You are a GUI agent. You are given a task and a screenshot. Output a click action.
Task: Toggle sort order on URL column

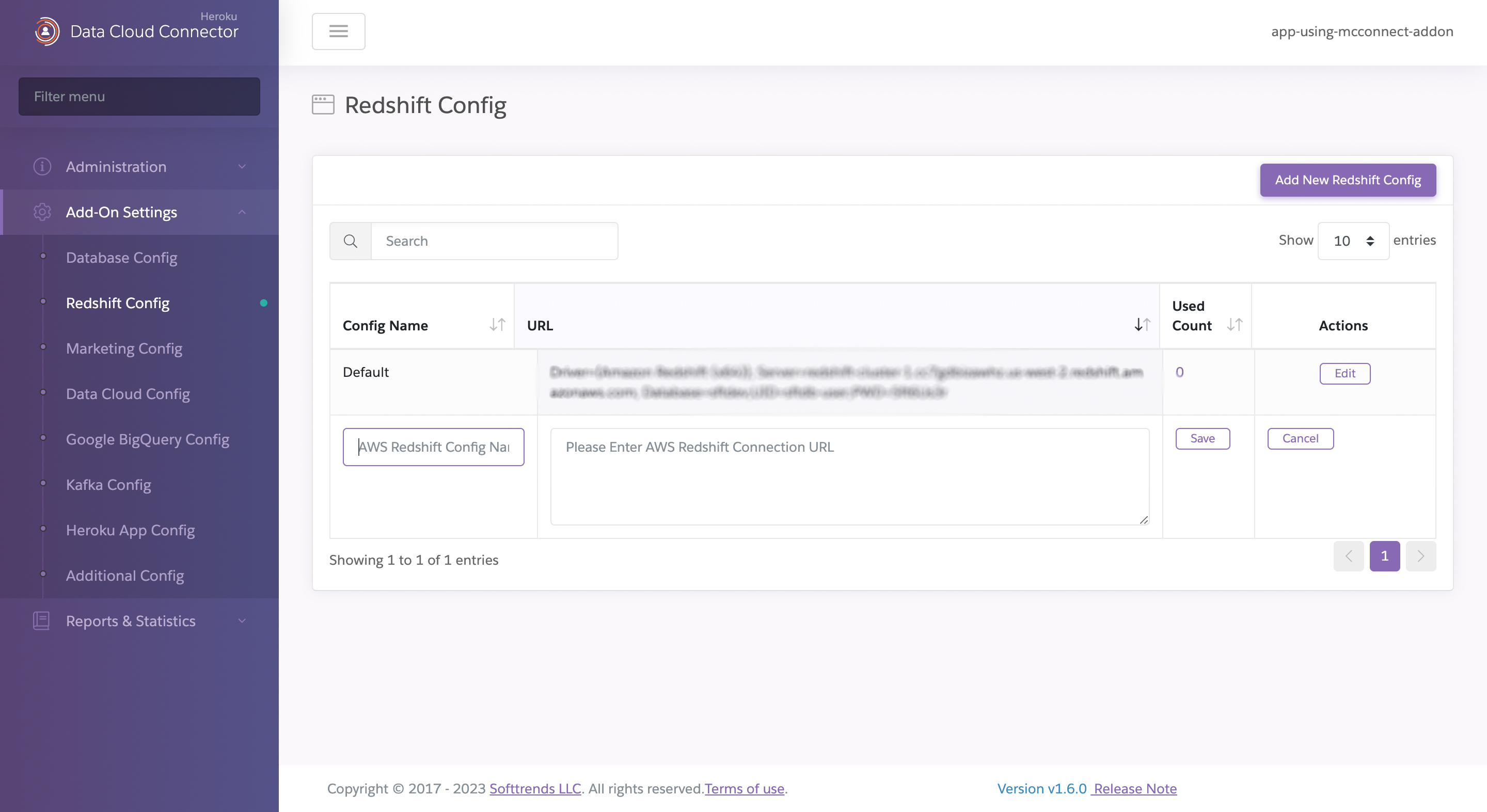point(1143,325)
